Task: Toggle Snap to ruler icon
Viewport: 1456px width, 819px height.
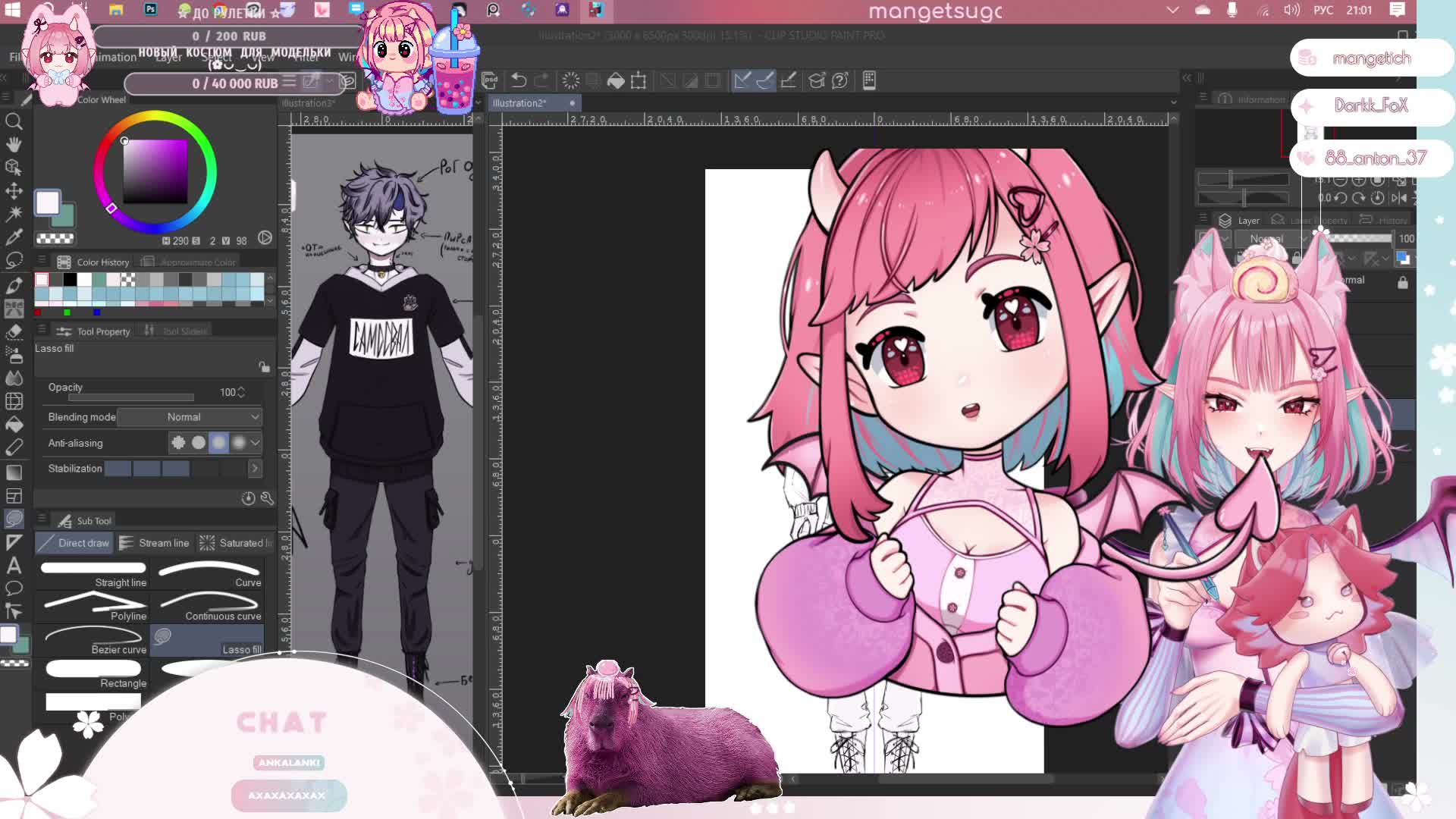Action: point(742,80)
